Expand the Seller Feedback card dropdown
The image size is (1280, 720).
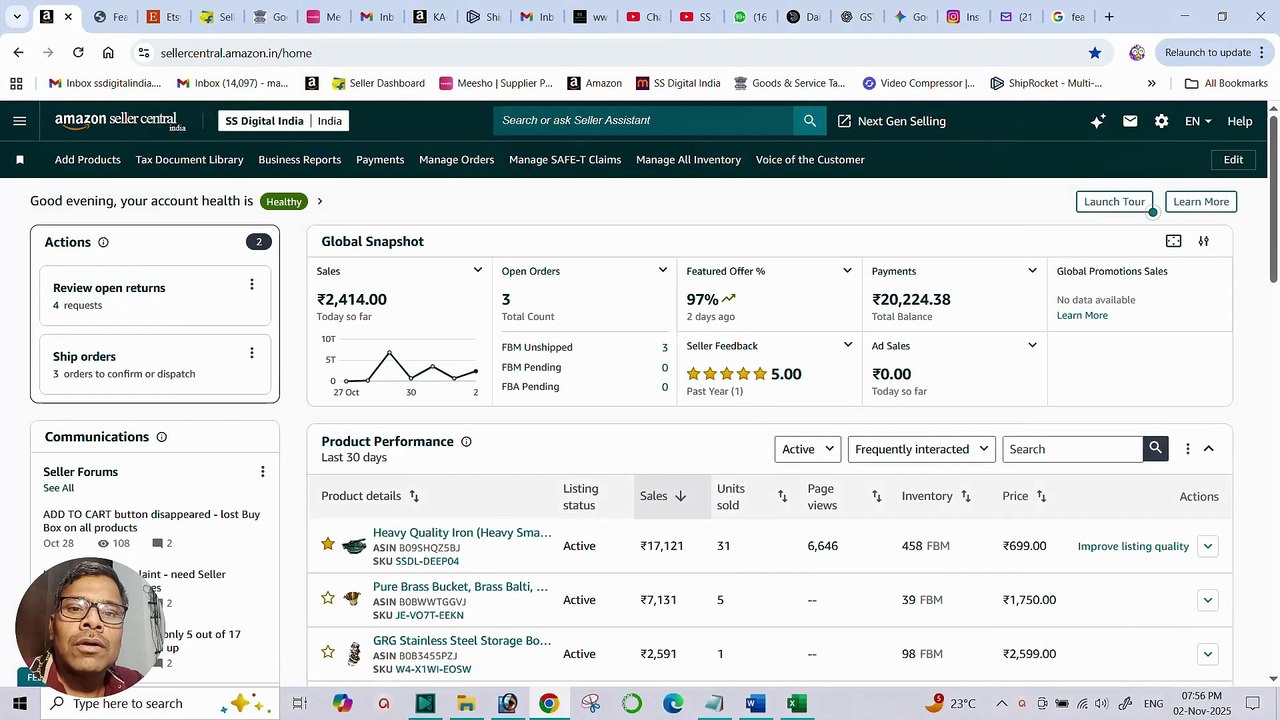847,346
